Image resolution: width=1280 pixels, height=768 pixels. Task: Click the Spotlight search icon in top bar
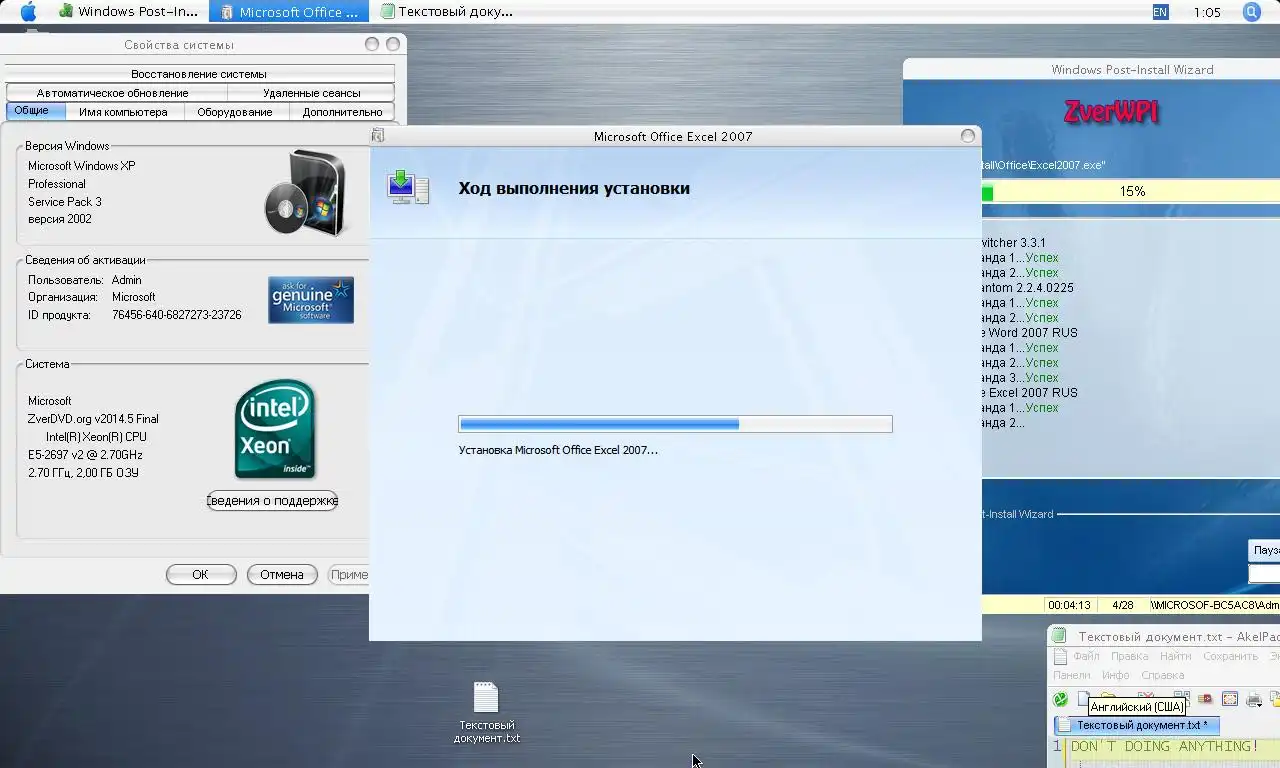(1251, 12)
